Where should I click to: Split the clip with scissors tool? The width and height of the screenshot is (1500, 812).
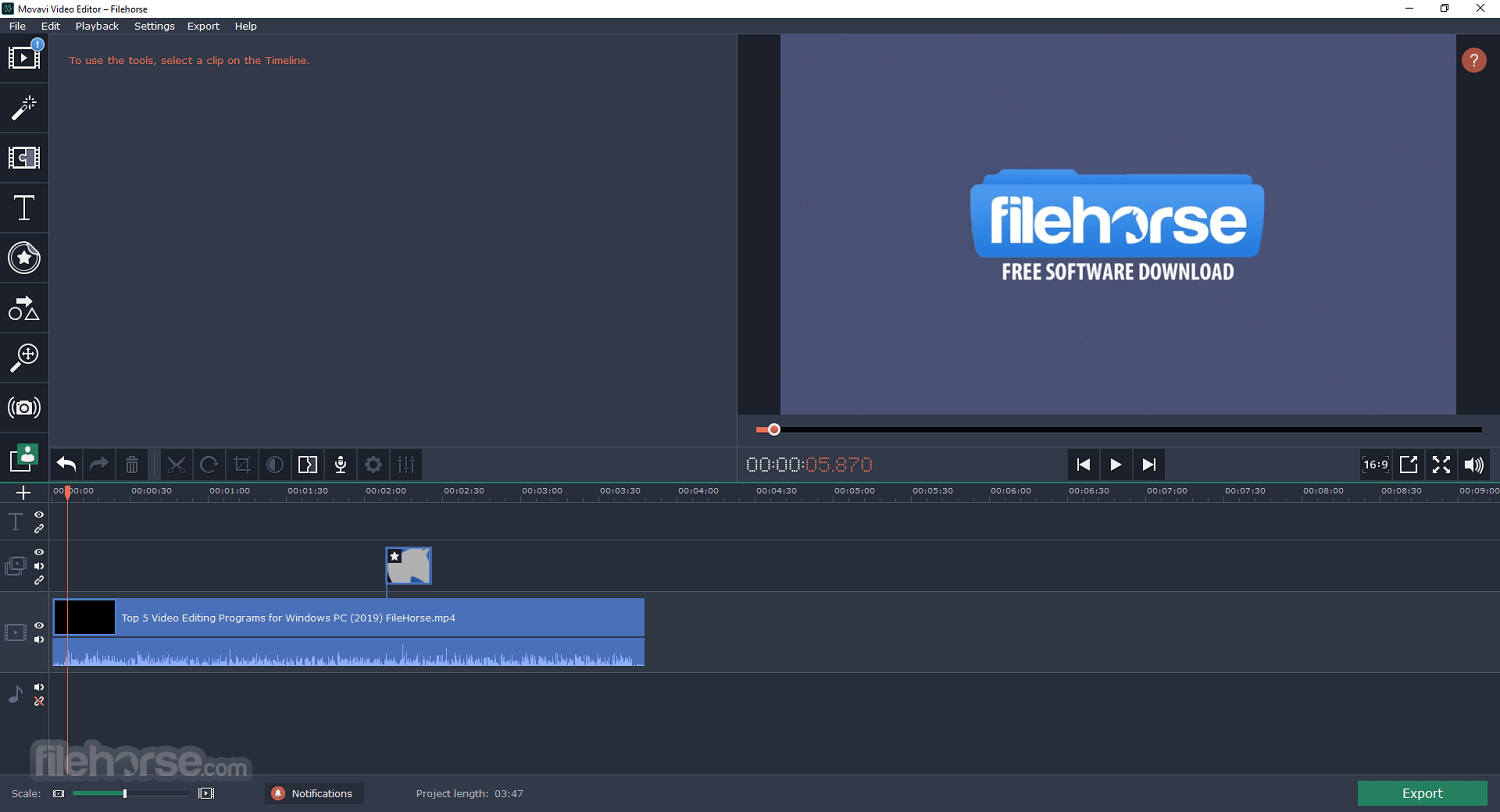point(176,464)
